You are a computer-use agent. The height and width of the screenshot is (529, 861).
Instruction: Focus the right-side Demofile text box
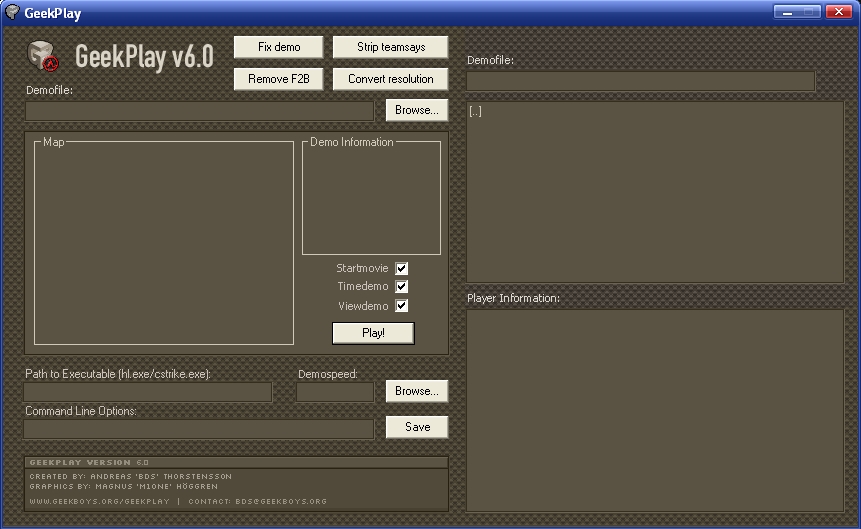[x=640, y=81]
